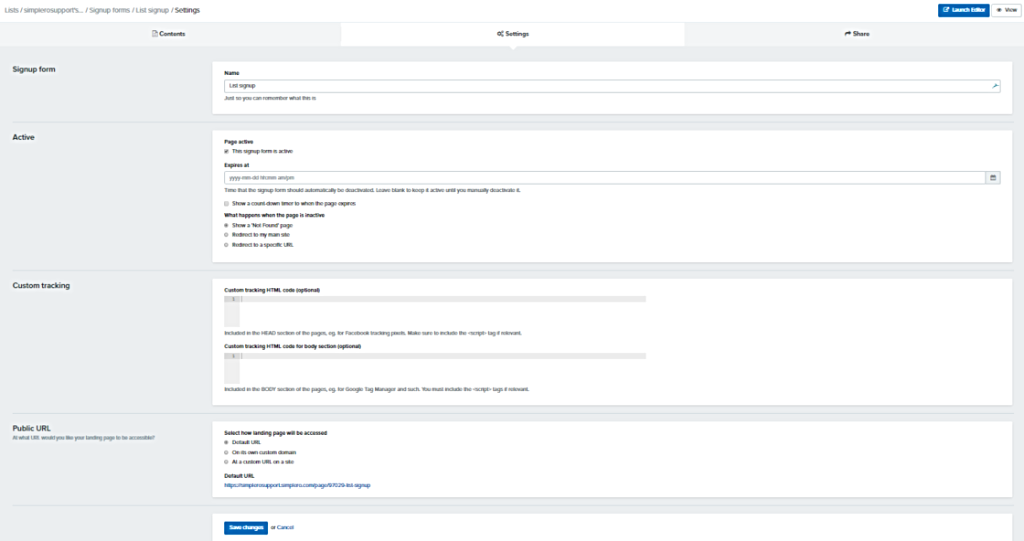Select On its own custom domain
This screenshot has height=541, width=1024.
tap(227, 452)
